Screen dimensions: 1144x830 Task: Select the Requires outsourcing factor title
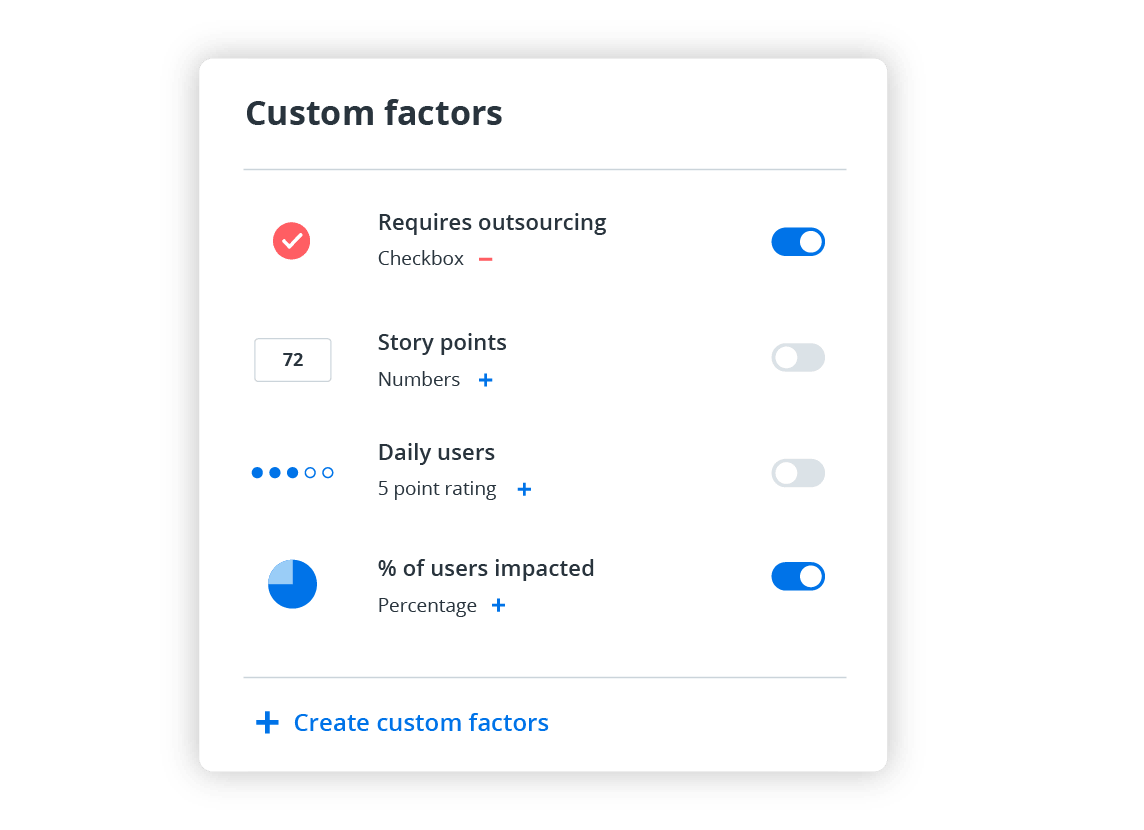(492, 222)
